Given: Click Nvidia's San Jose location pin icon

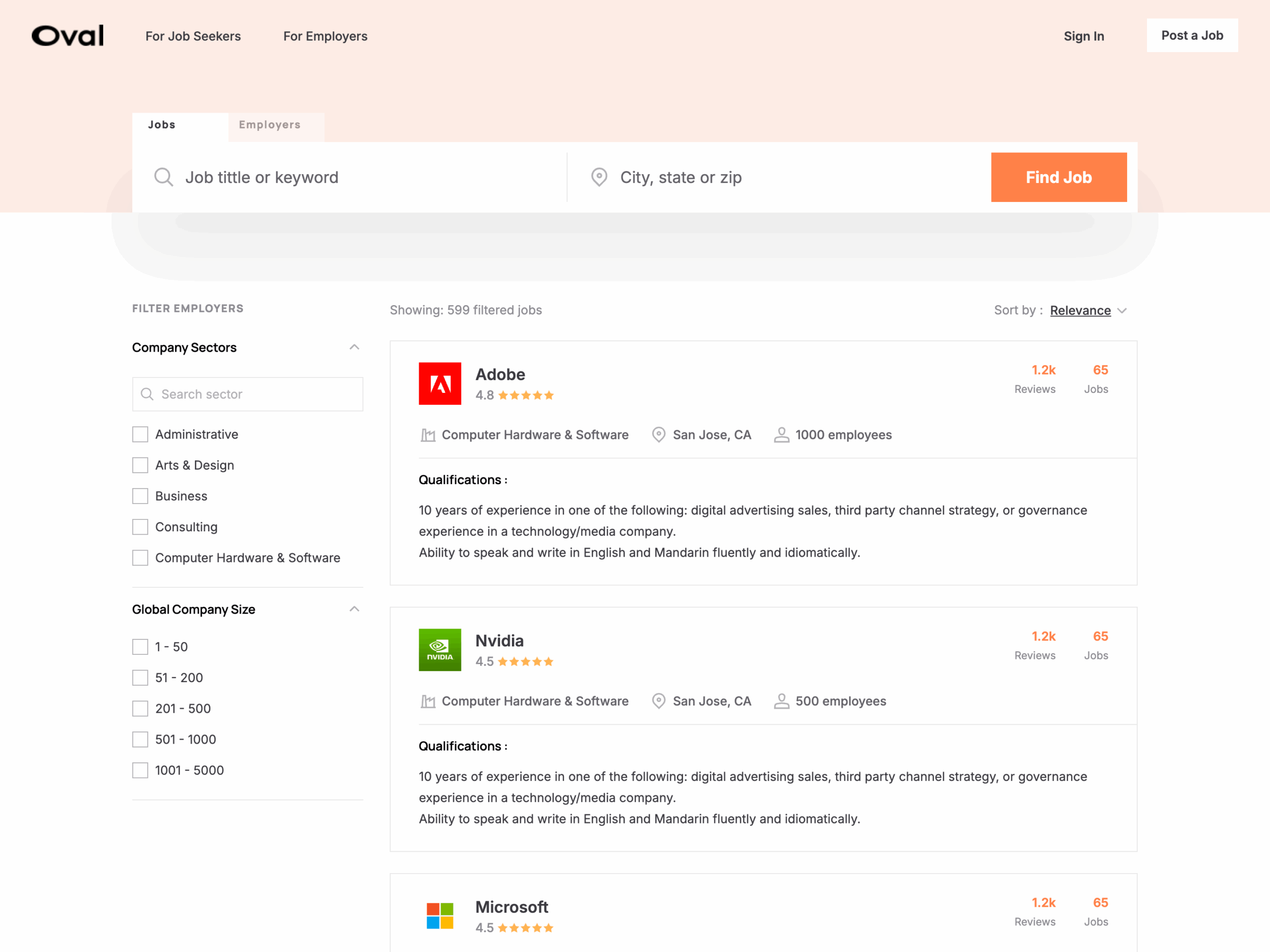Looking at the screenshot, I should [658, 701].
